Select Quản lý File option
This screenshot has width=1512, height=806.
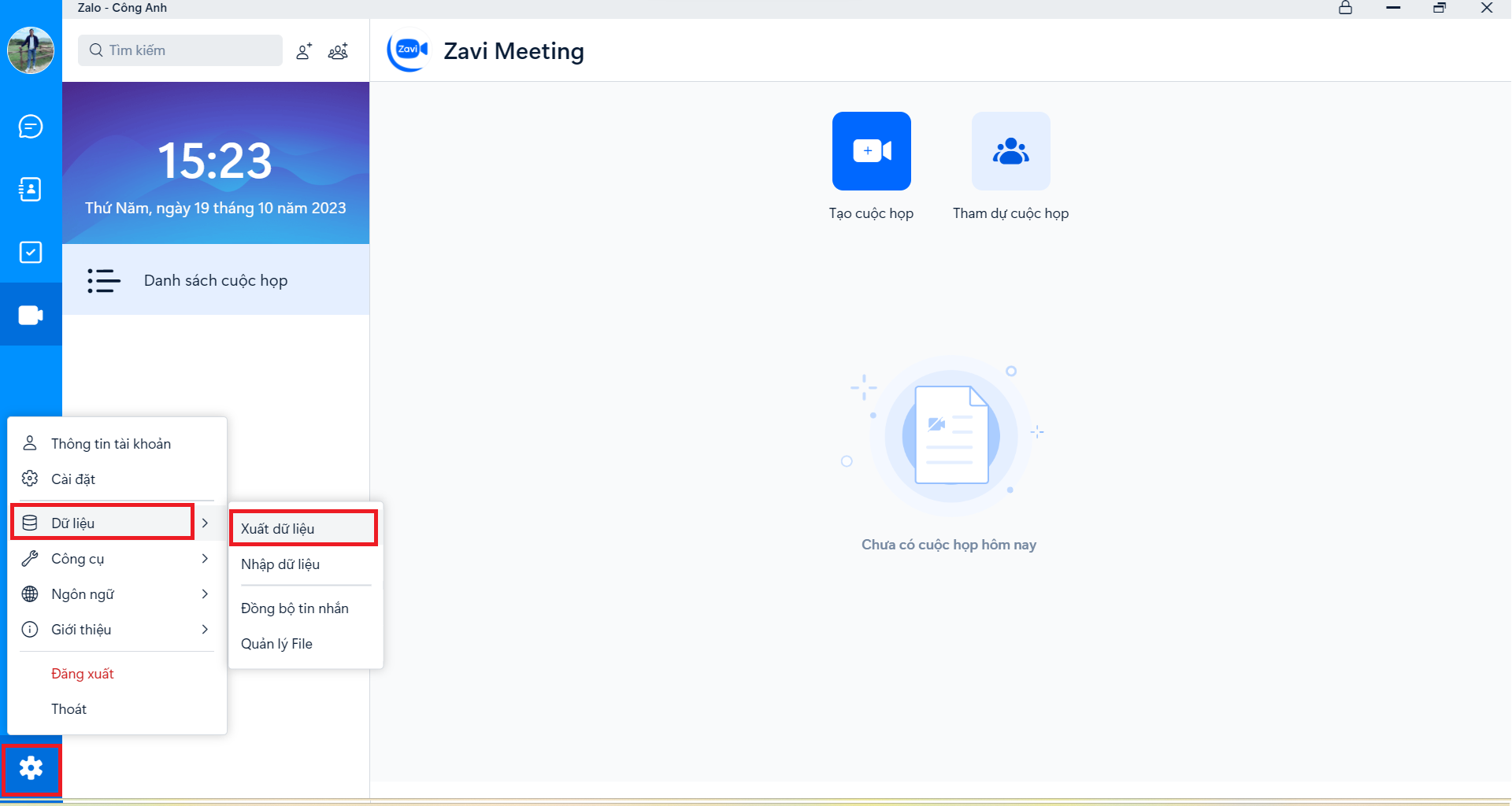point(306,644)
